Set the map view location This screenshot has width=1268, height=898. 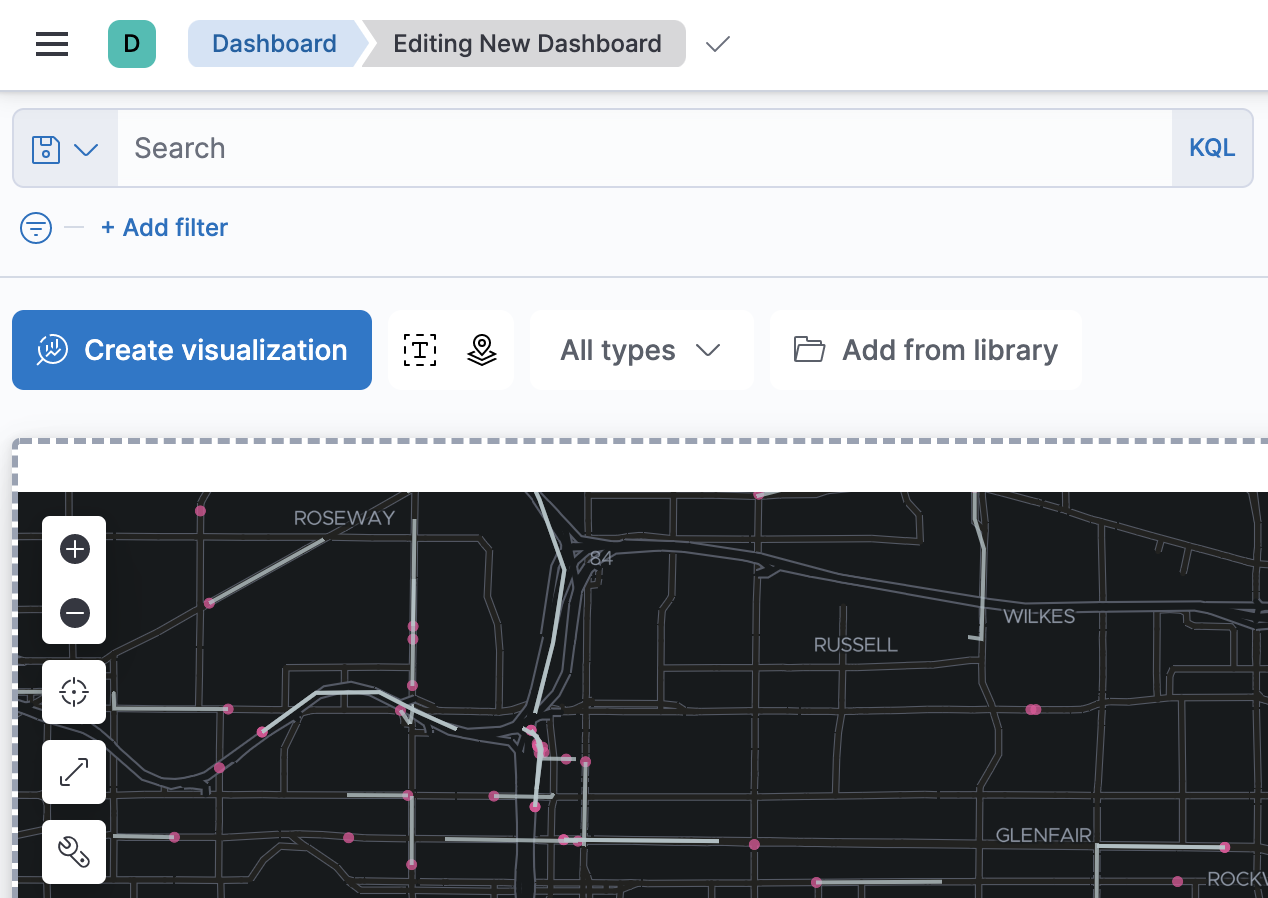click(x=73, y=691)
